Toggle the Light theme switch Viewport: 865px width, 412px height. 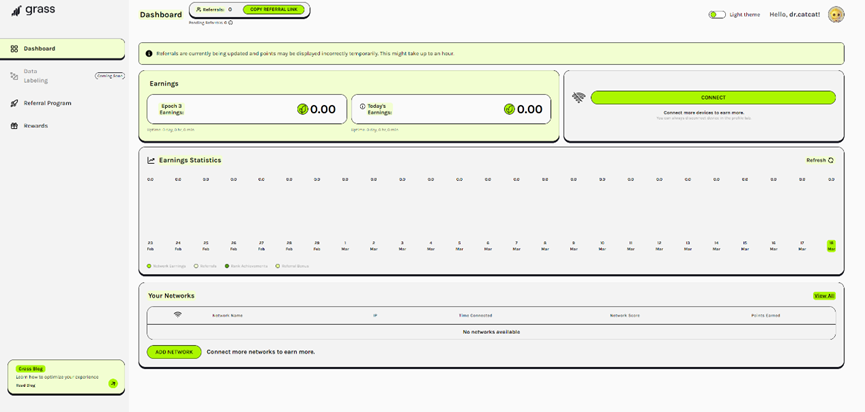pyautogui.click(x=717, y=15)
